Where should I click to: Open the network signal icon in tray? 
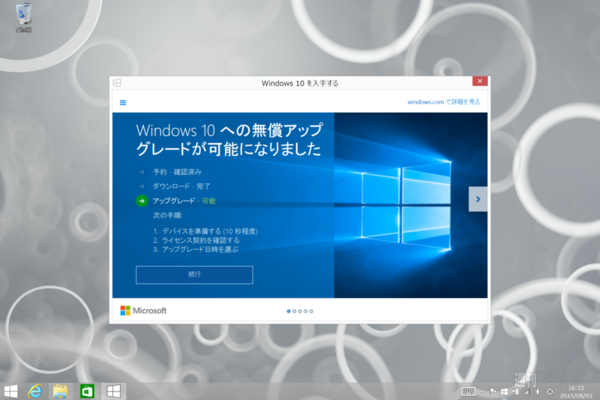(x=527, y=392)
